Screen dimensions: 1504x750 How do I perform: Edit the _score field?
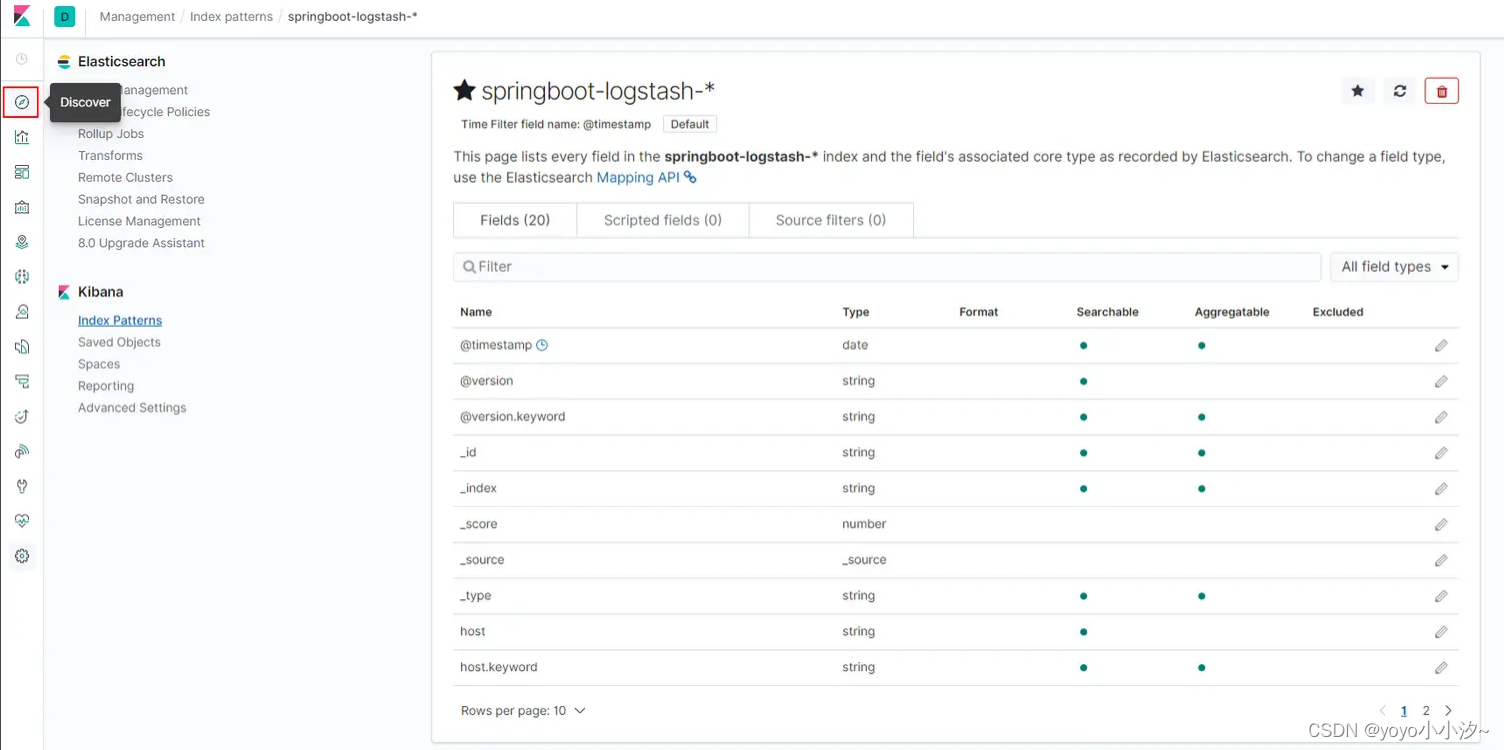pos(1441,524)
